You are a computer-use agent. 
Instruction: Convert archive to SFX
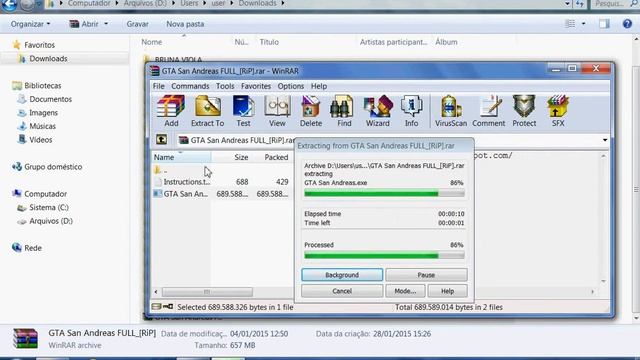(x=558, y=111)
